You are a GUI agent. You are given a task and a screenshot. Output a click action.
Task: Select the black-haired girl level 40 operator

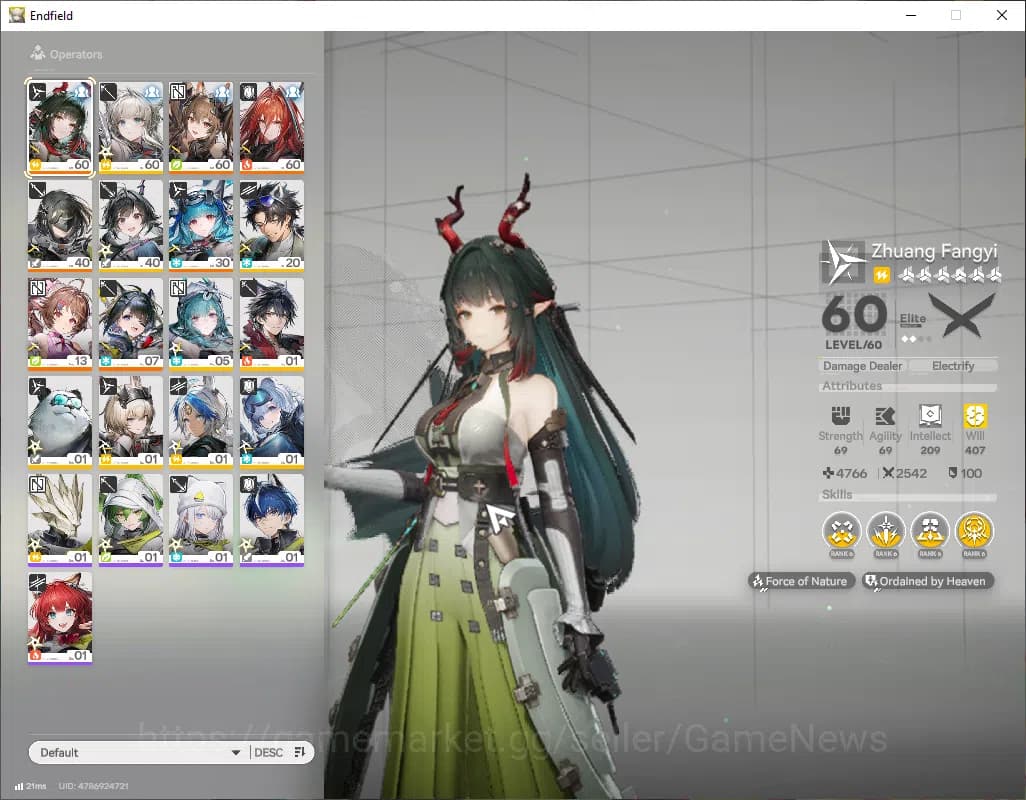130,226
